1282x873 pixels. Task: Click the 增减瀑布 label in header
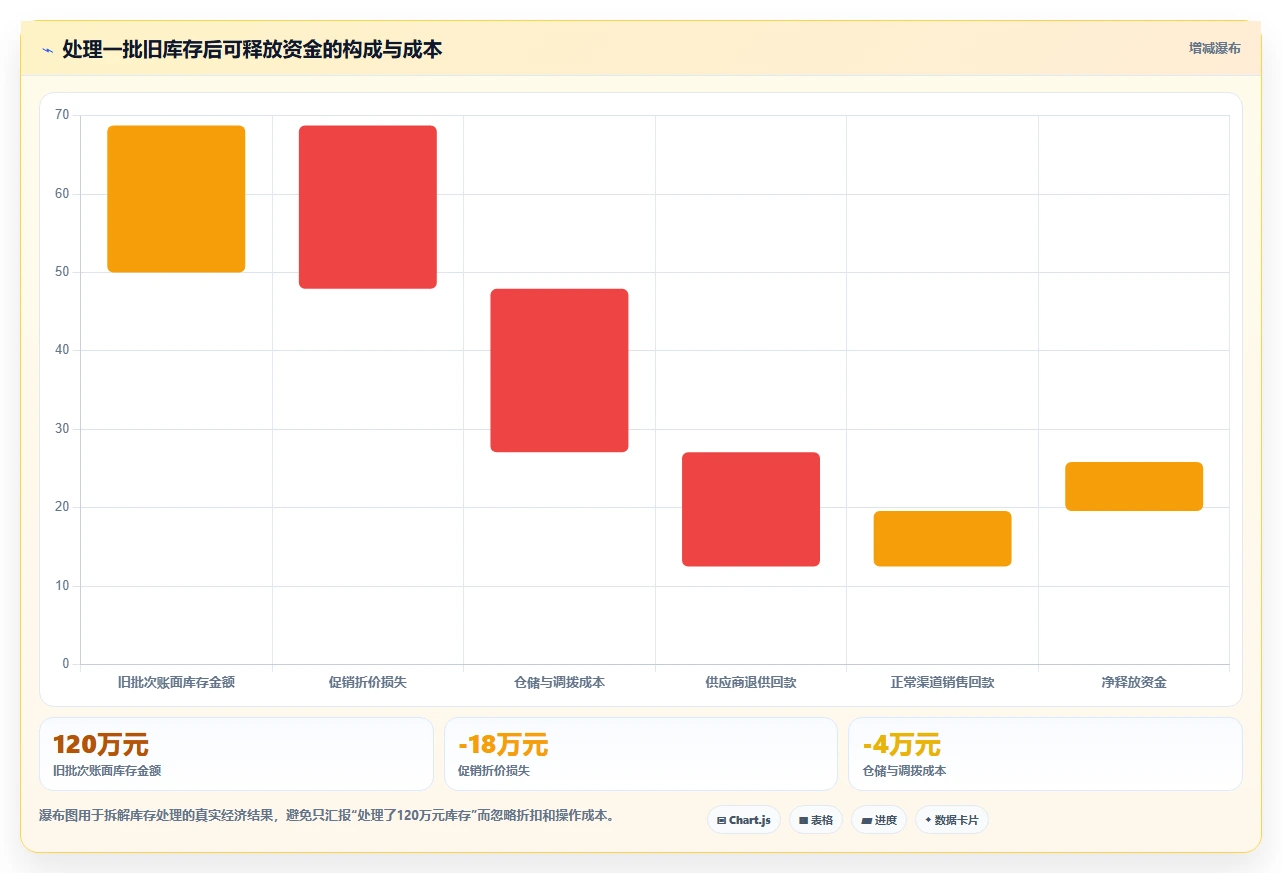point(1214,48)
